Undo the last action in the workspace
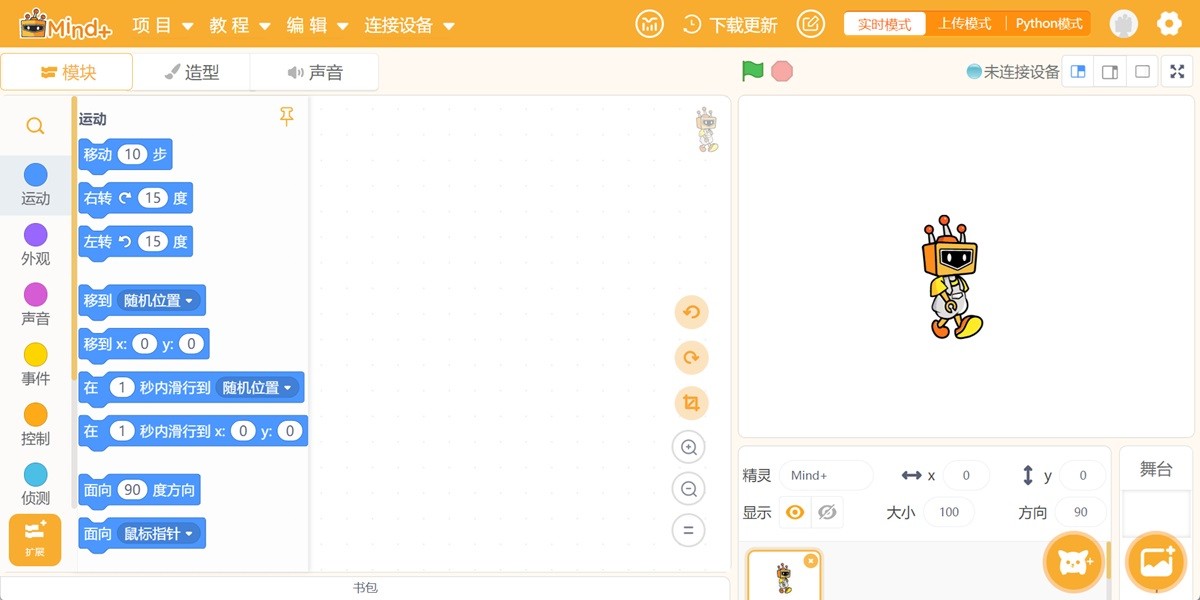This screenshot has height=600, width=1200. coord(690,312)
